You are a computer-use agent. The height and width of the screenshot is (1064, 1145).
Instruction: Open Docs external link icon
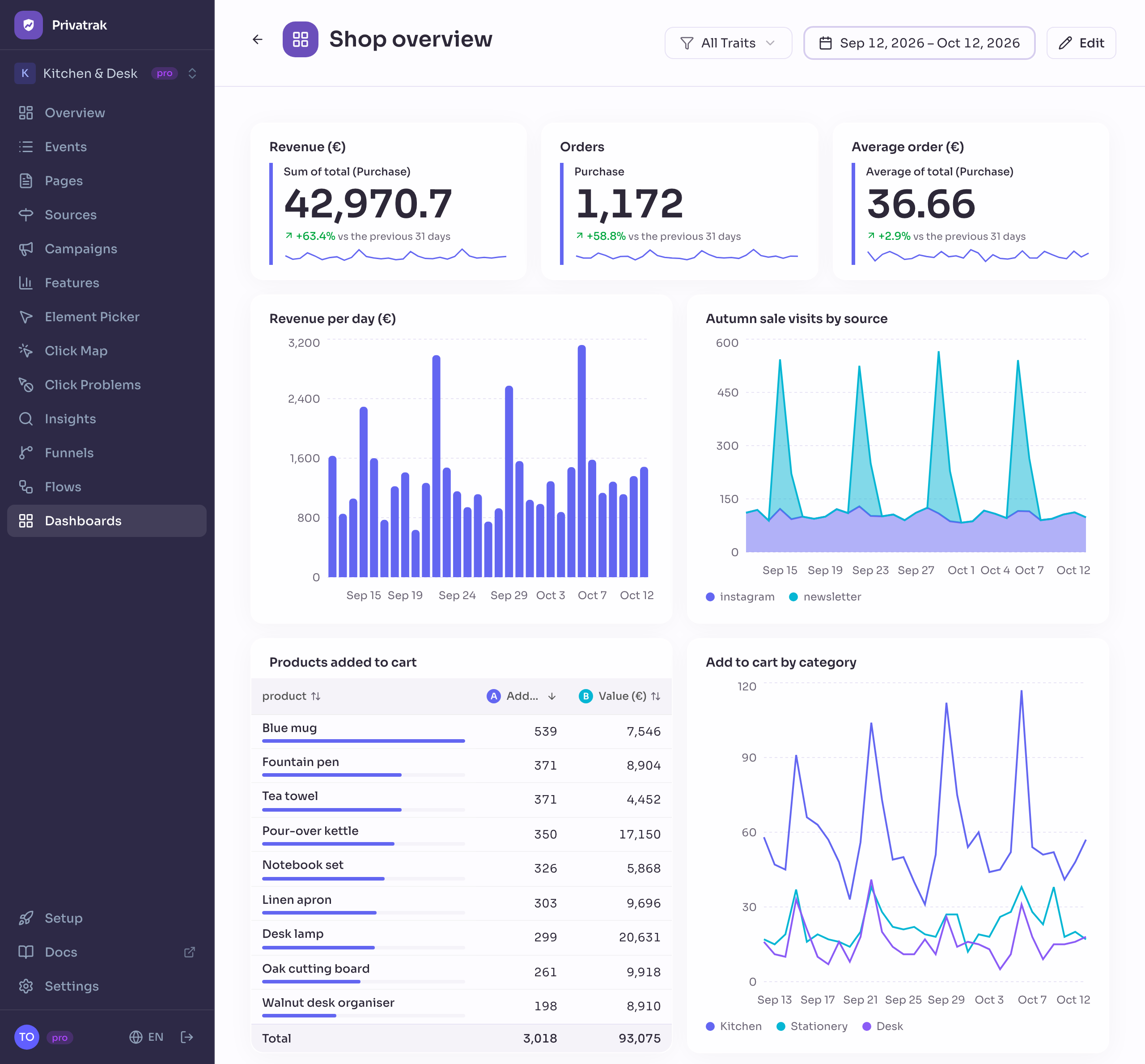click(189, 952)
